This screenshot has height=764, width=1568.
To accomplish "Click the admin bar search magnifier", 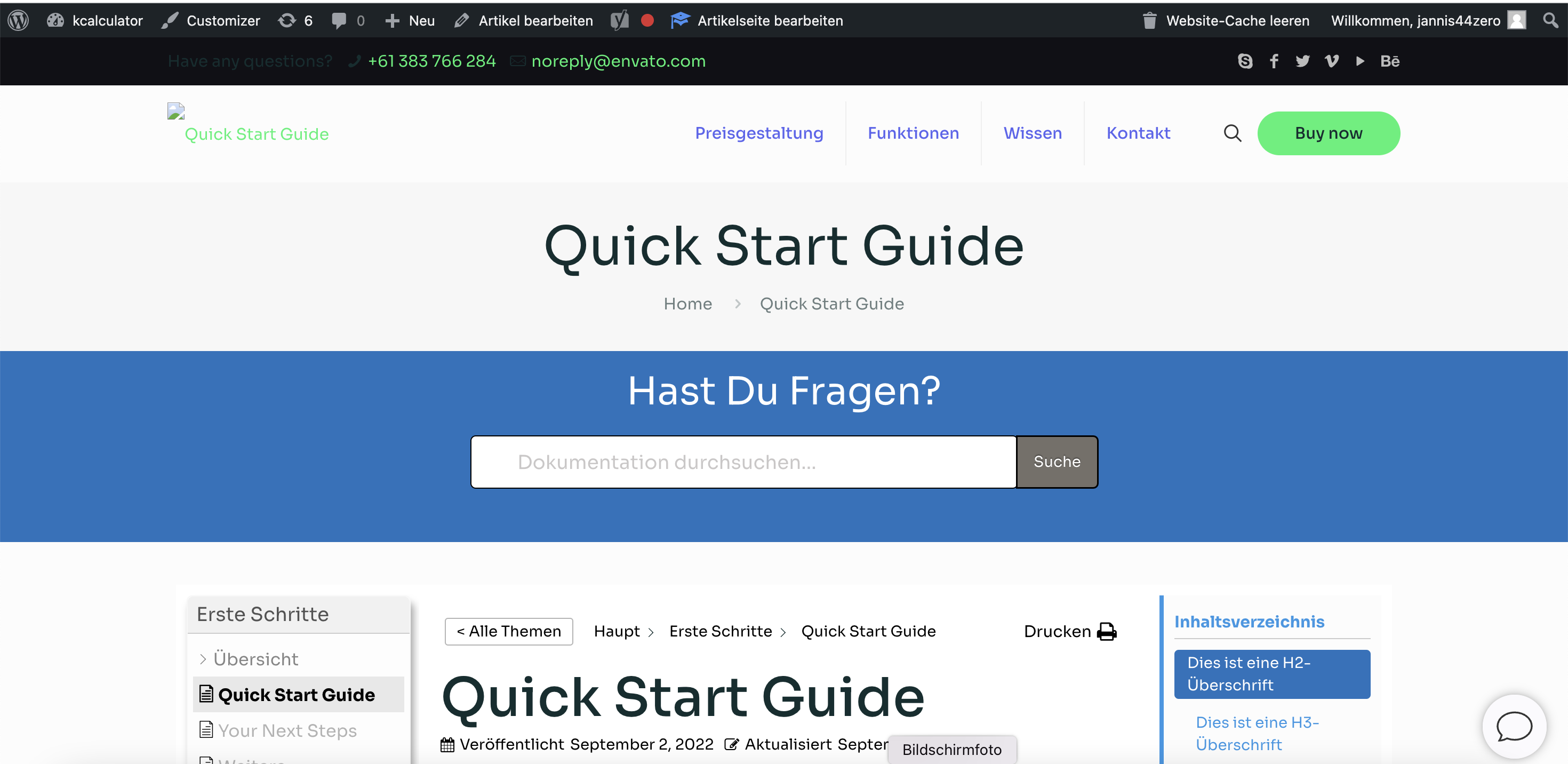I will point(1550,21).
